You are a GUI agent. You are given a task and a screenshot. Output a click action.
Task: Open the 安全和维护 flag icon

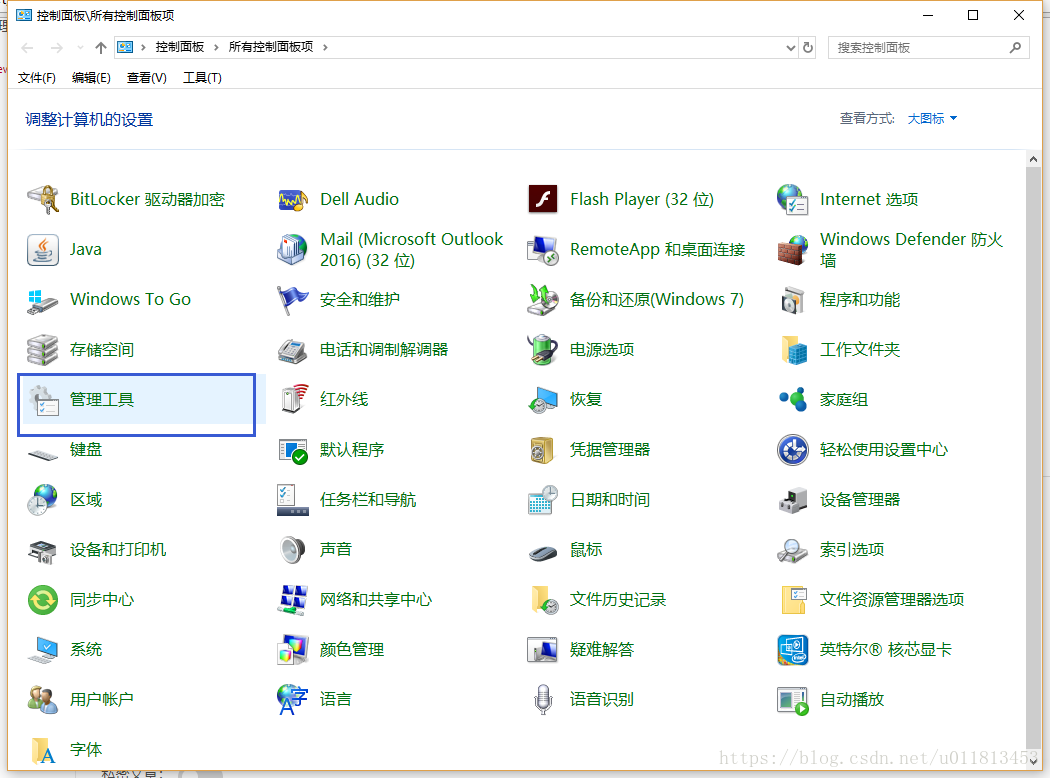point(293,299)
